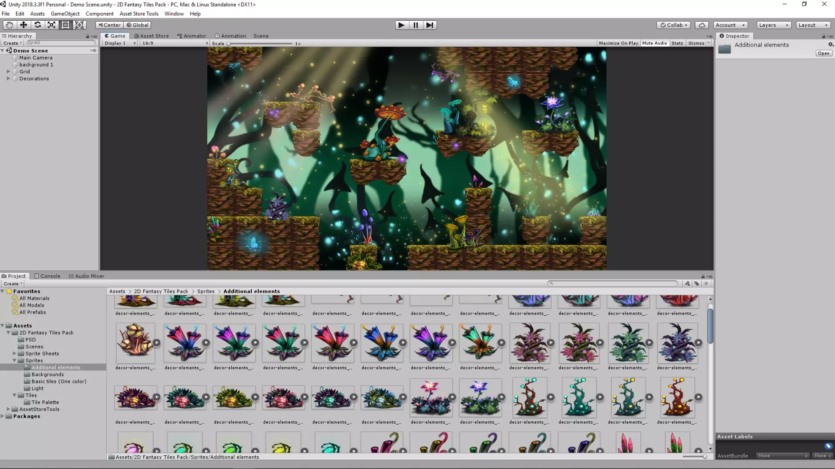The width and height of the screenshot is (835, 469).
Task: Click the Favorites star icon
Action: [x=9, y=291]
